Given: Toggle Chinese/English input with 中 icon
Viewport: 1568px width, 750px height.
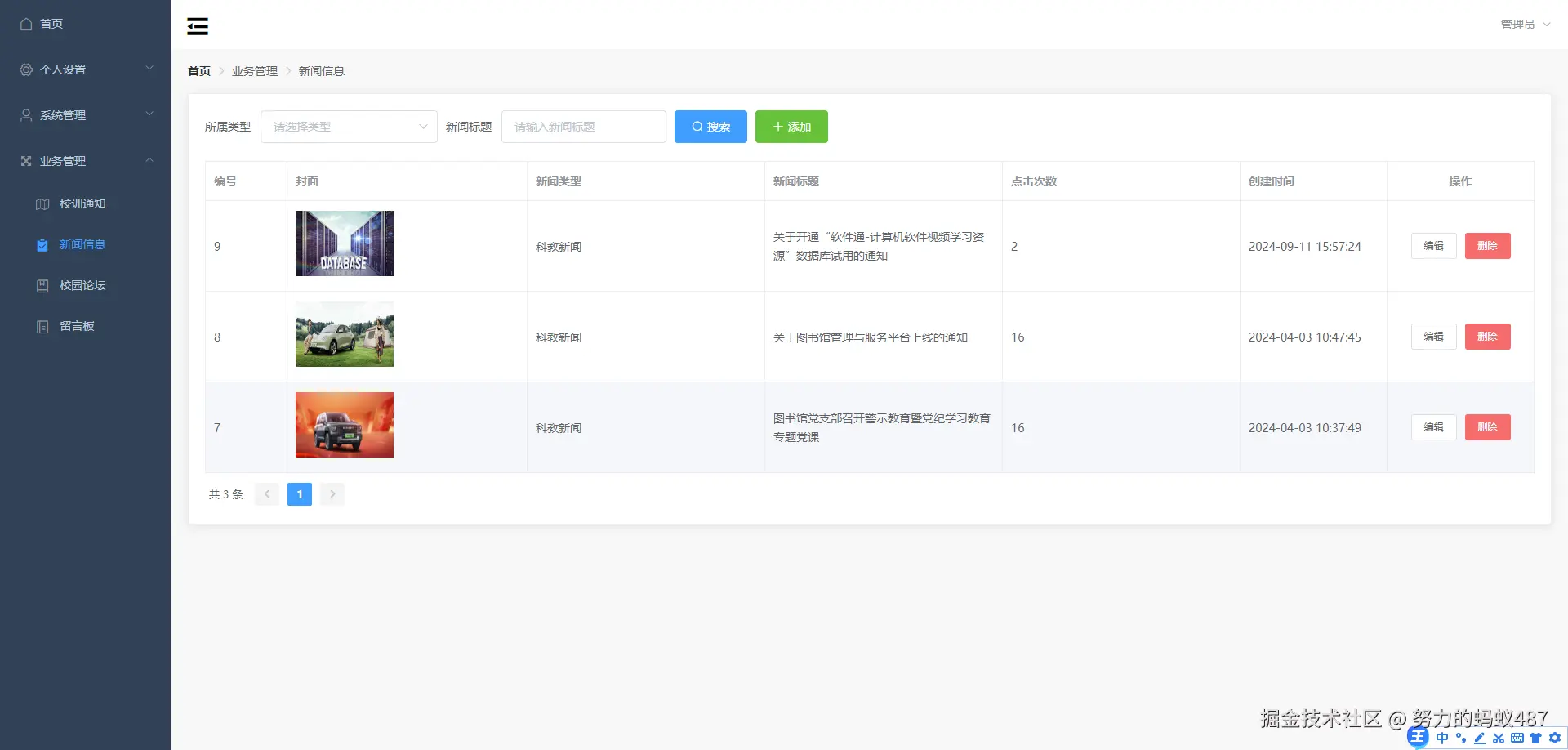Looking at the screenshot, I should 1442,739.
